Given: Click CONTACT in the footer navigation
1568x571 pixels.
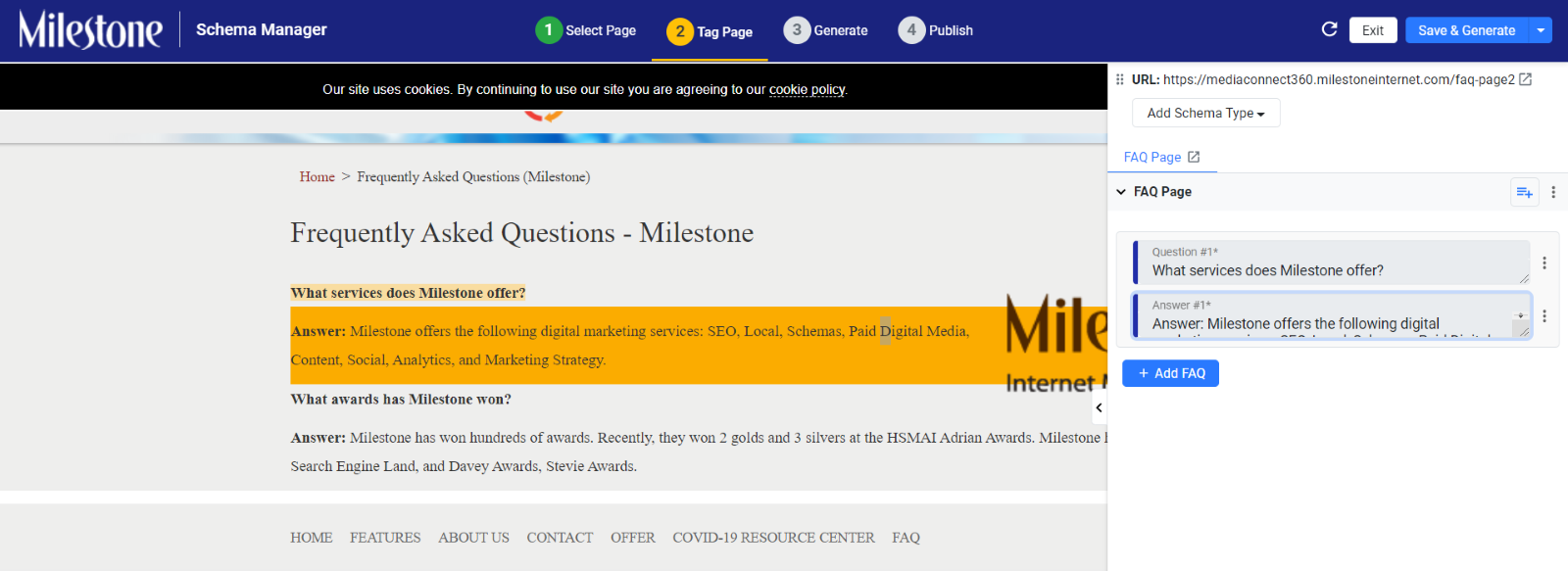Looking at the screenshot, I should (x=560, y=538).
